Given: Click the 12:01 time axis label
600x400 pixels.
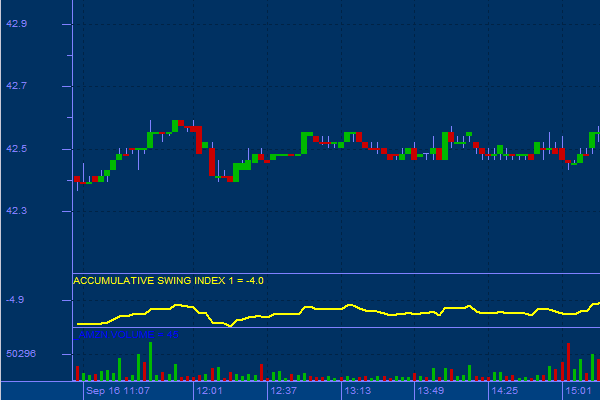Looking at the screenshot, I should (x=209, y=391).
